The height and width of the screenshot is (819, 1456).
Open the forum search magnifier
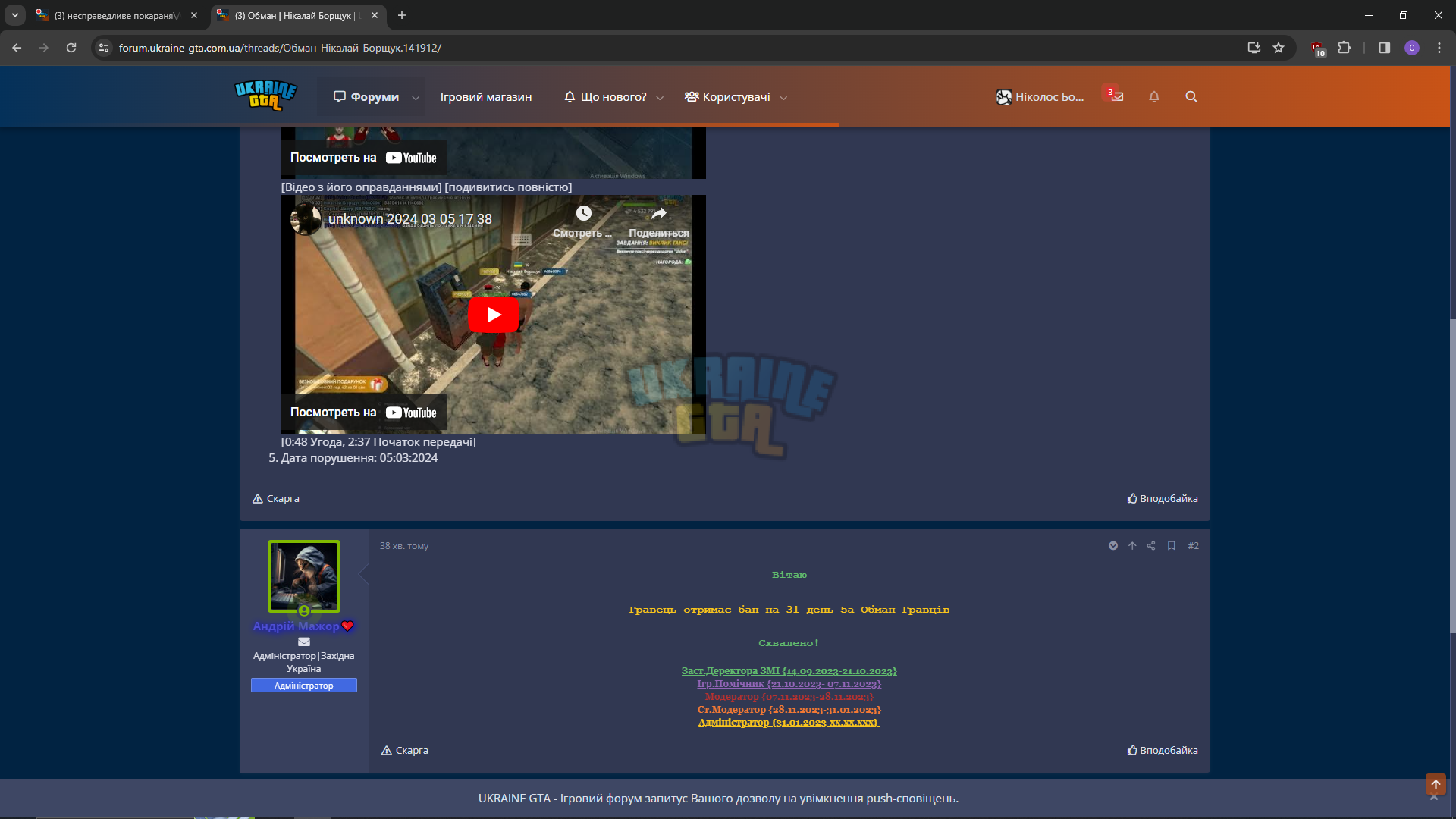click(1191, 96)
